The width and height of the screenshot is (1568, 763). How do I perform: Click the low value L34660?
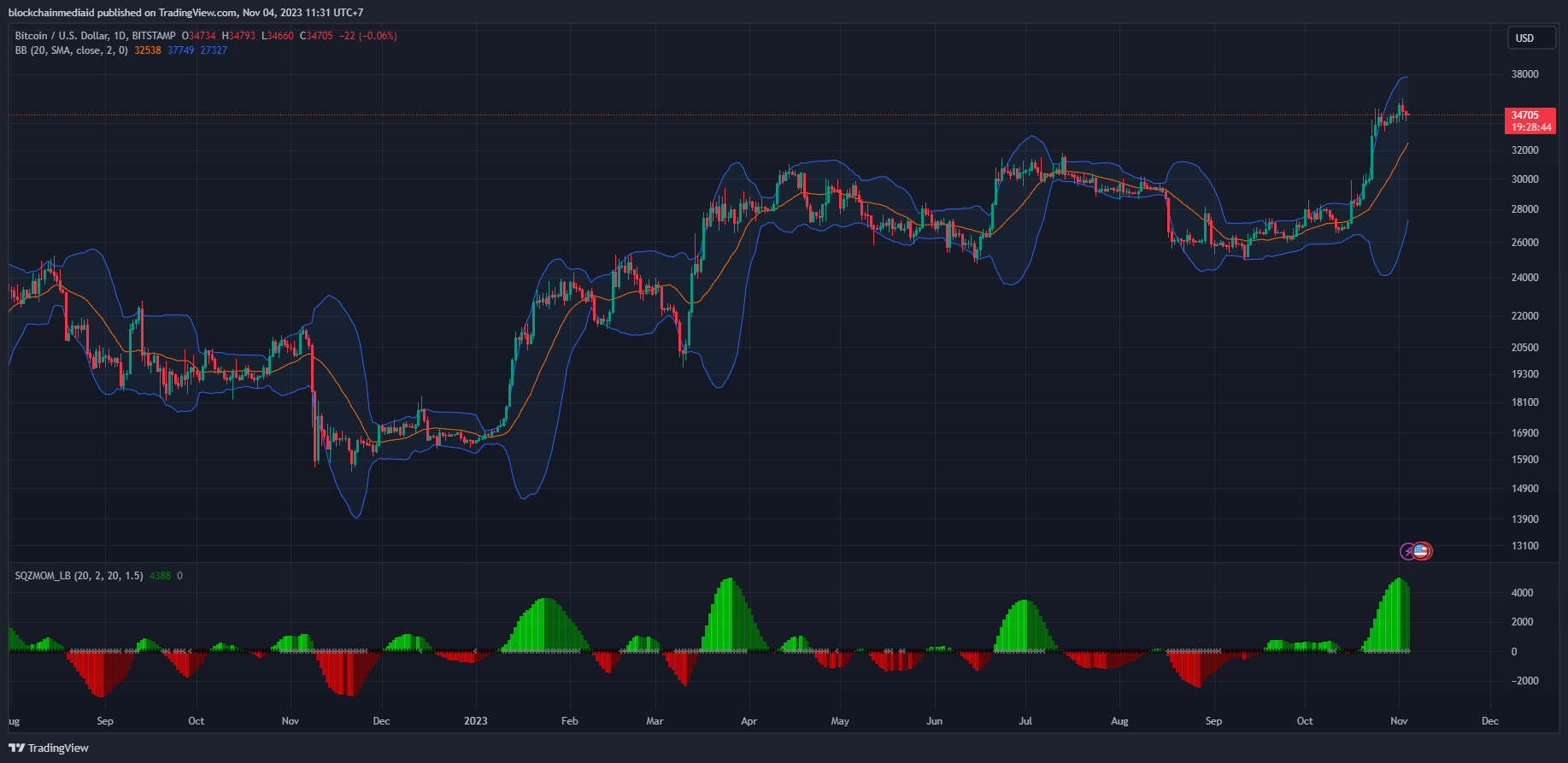tap(277, 36)
